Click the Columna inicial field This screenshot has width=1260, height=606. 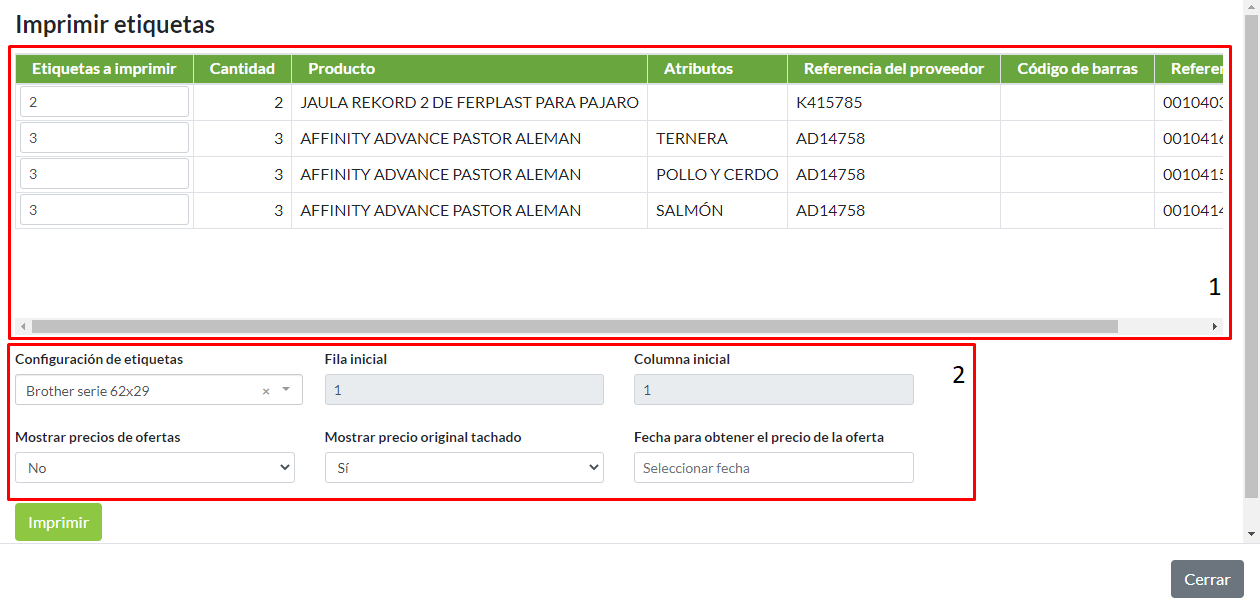coord(773,390)
